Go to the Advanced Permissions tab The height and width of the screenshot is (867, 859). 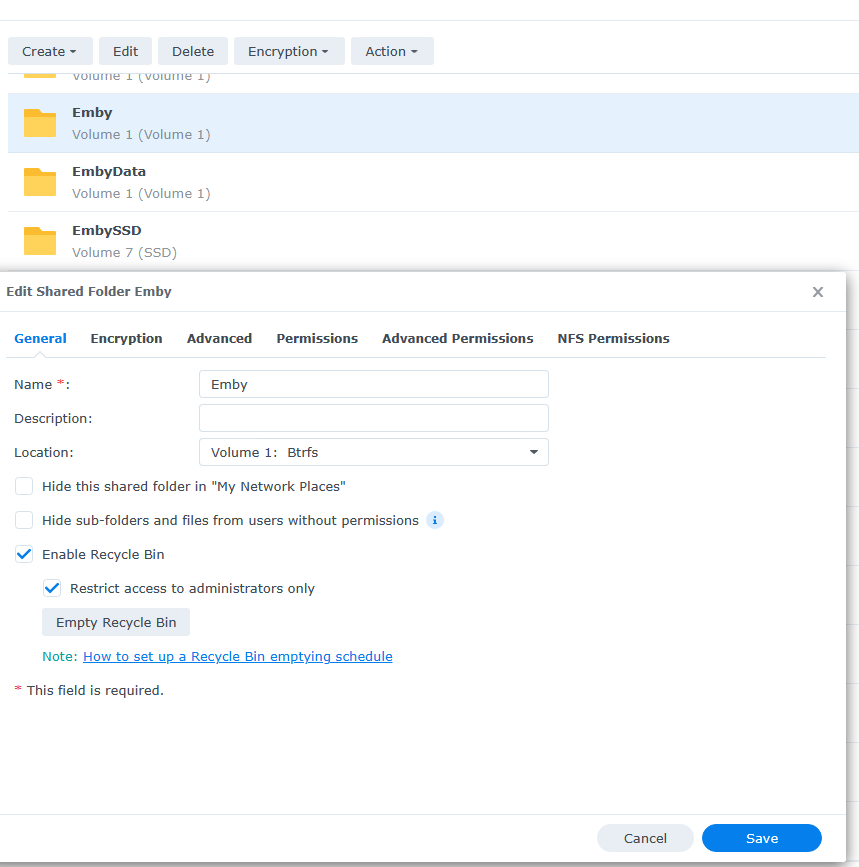pos(457,338)
